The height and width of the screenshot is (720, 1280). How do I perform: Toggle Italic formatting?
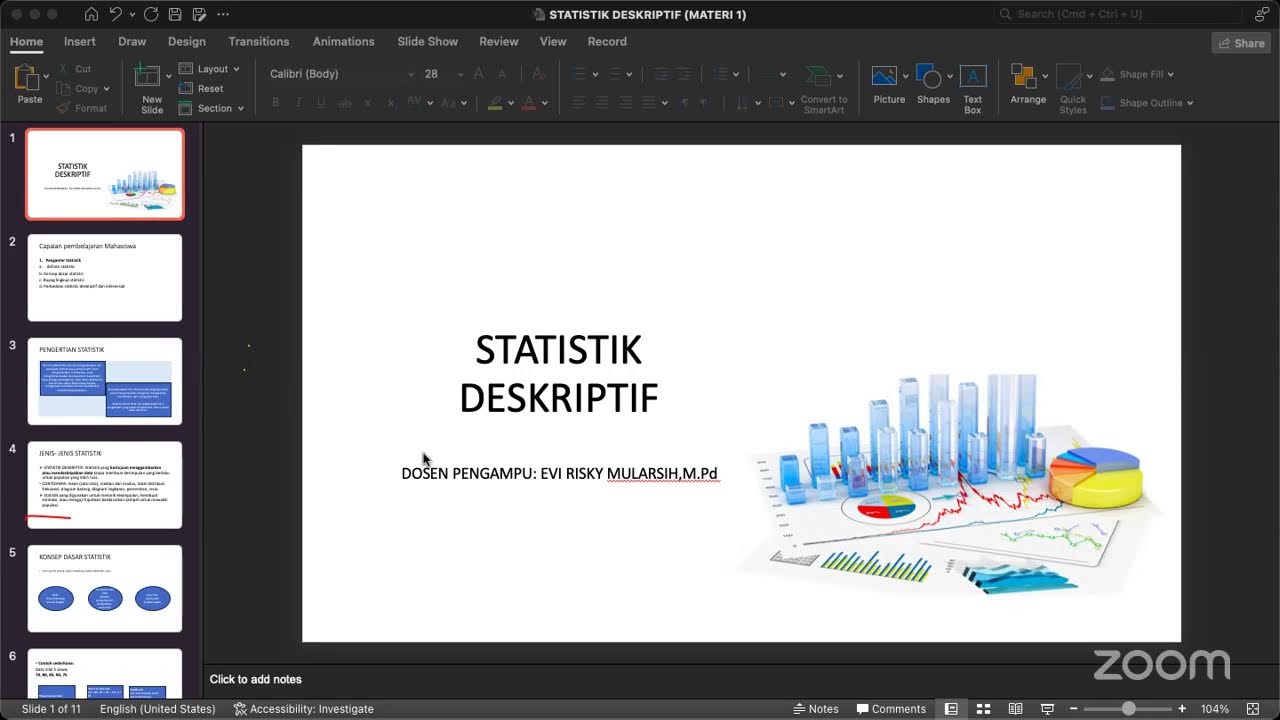click(x=298, y=103)
